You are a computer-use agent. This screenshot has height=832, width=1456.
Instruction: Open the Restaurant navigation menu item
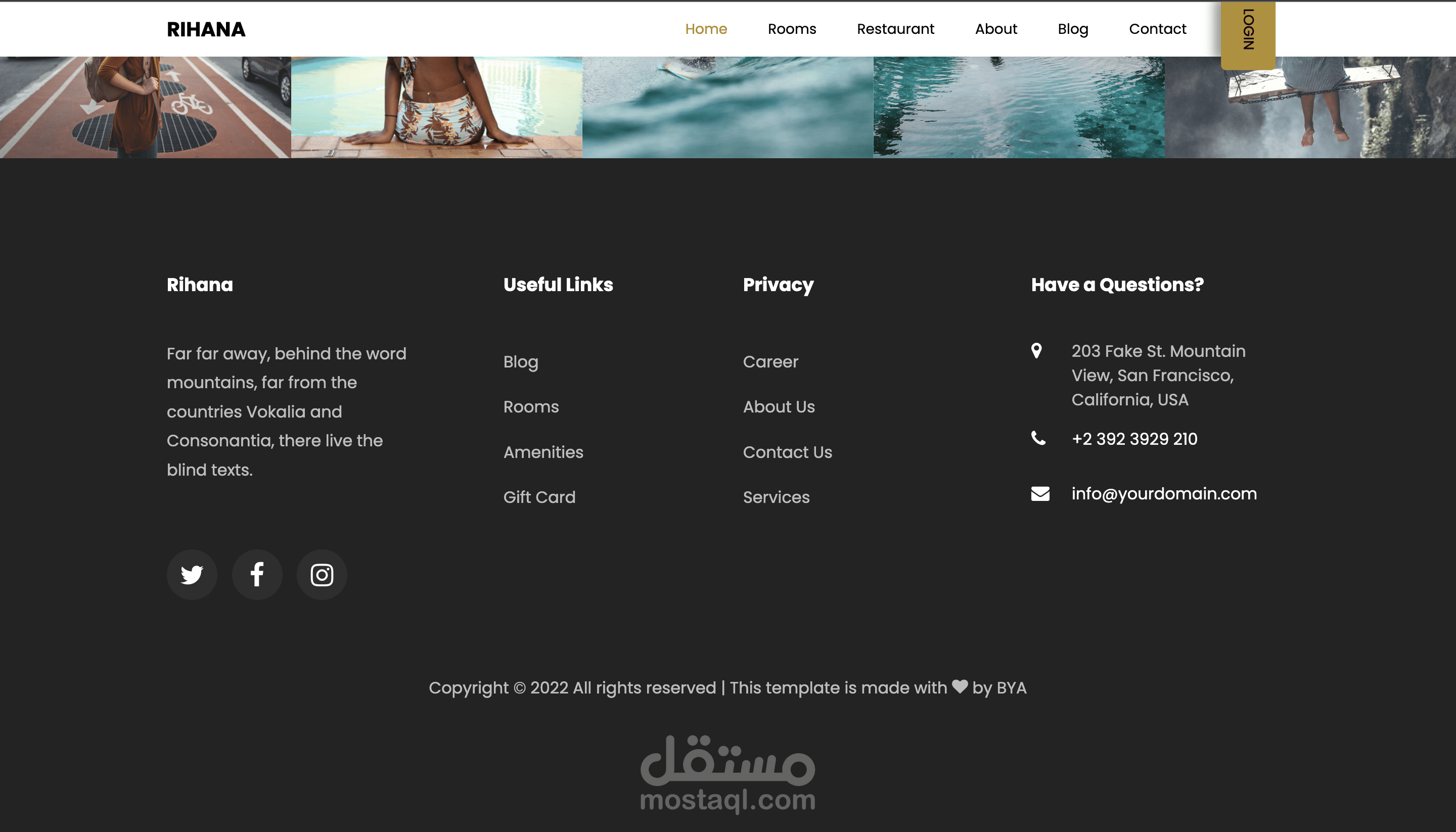tap(895, 29)
